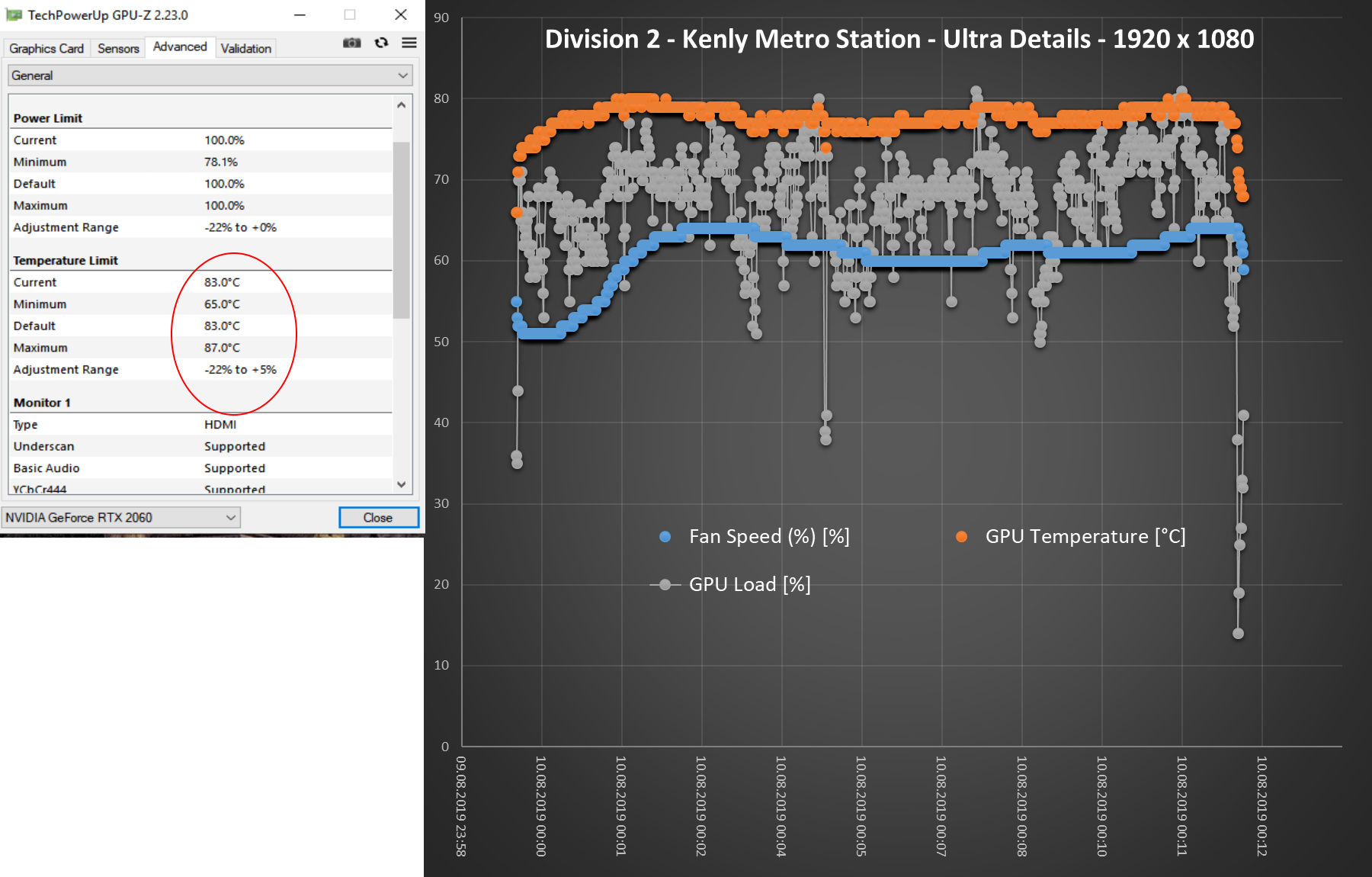Screen dimensions: 1372x877
Task: Click the Close button
Action: pos(378,518)
